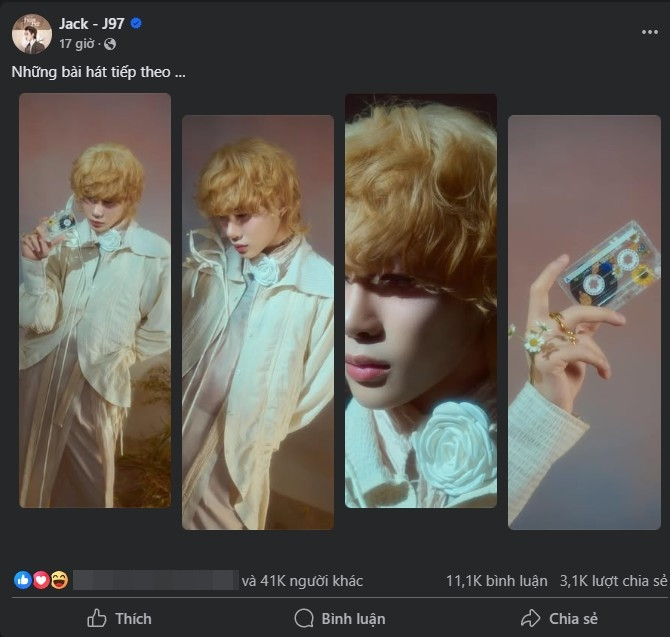
Task: Open first photo with full-body pose
Action: coord(95,300)
